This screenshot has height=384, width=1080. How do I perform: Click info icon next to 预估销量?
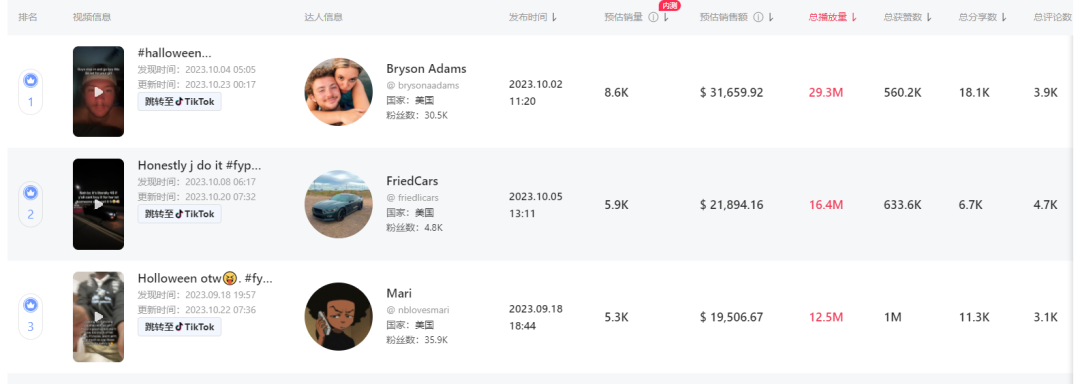click(x=653, y=17)
